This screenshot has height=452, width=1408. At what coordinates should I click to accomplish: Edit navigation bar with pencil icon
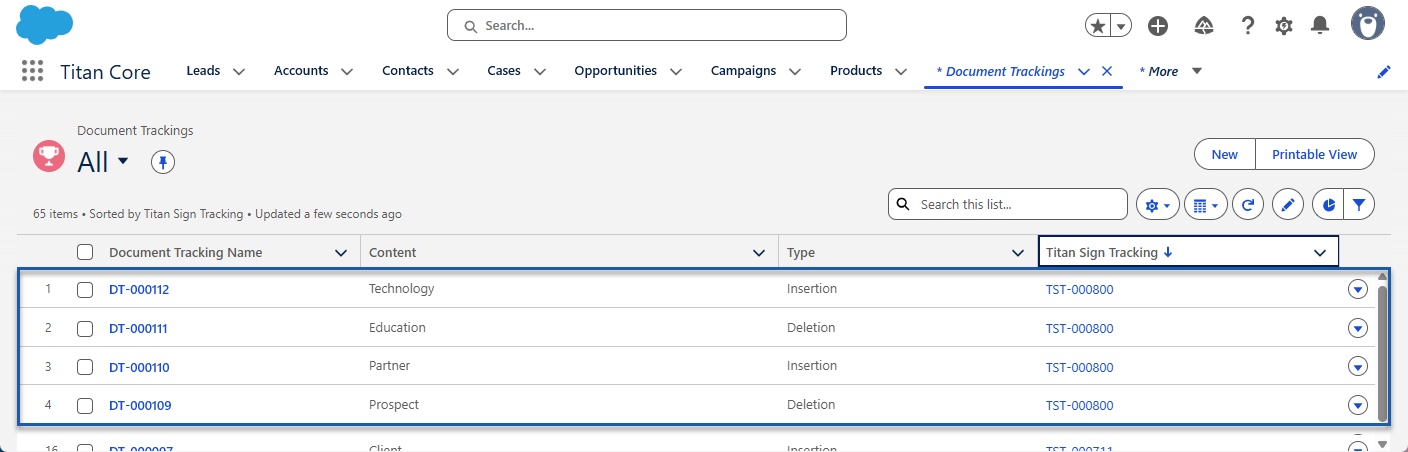click(x=1384, y=72)
